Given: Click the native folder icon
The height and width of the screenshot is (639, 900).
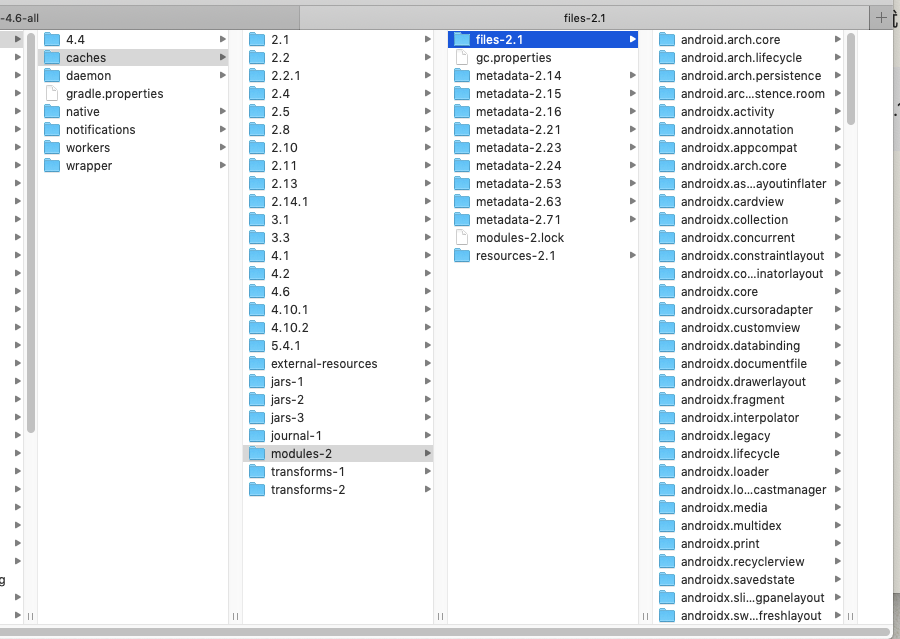Looking at the screenshot, I should coord(52,111).
